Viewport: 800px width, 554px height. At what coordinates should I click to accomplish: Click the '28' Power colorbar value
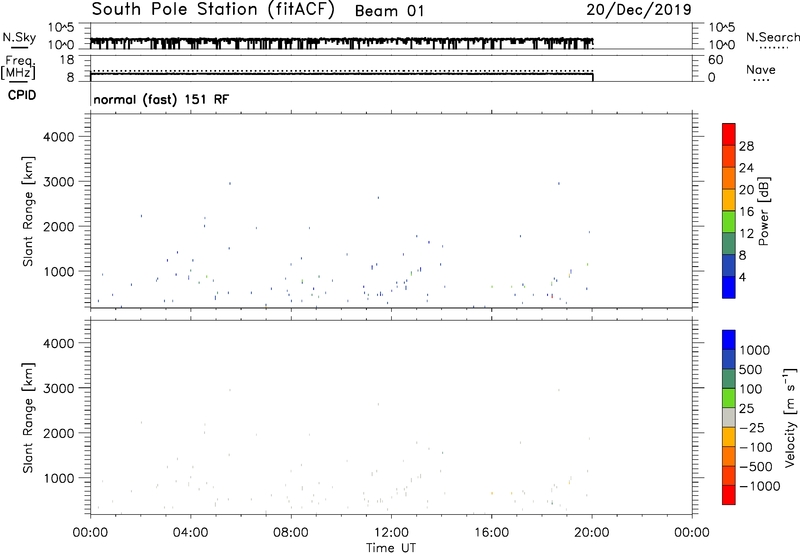coord(746,146)
